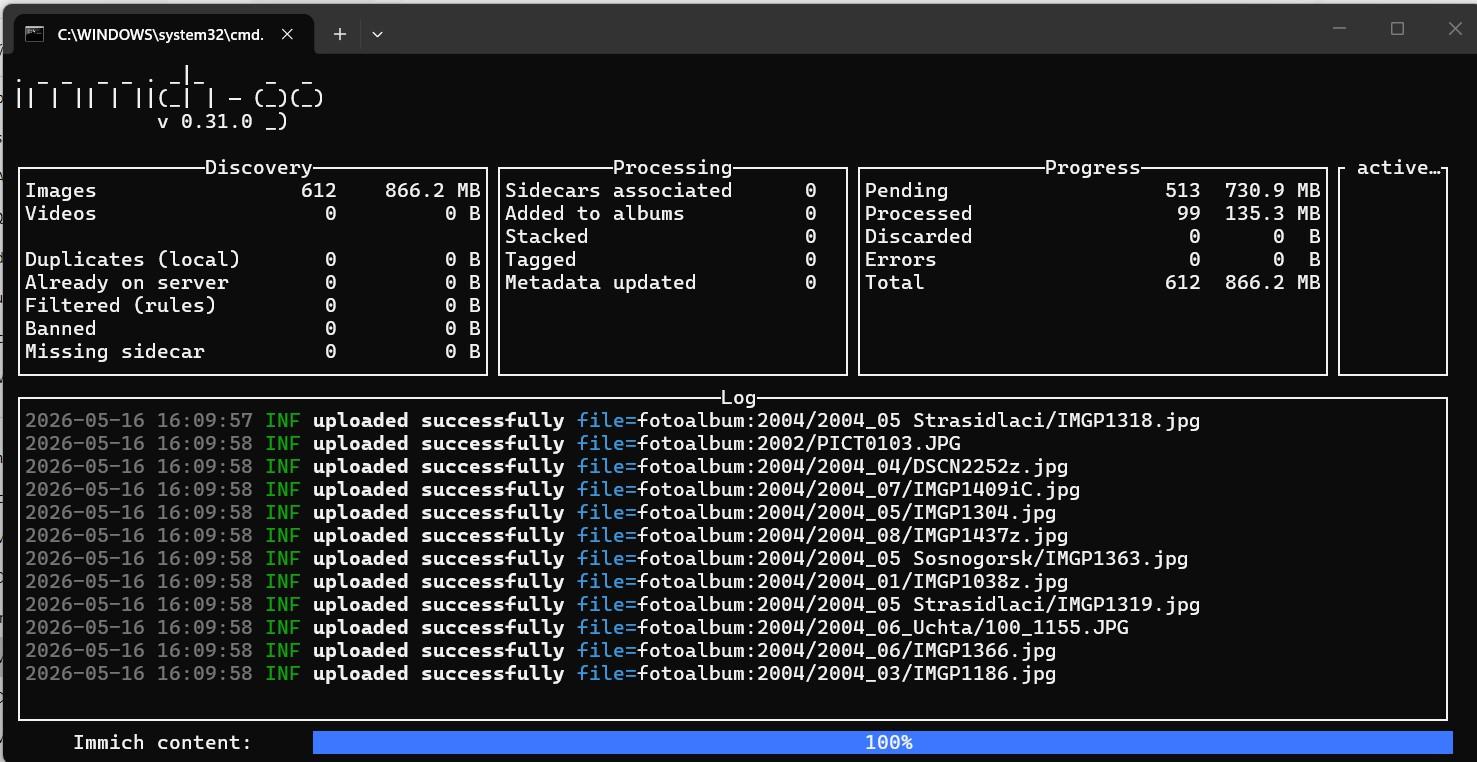Open the terminal profiles dropdown

377,34
